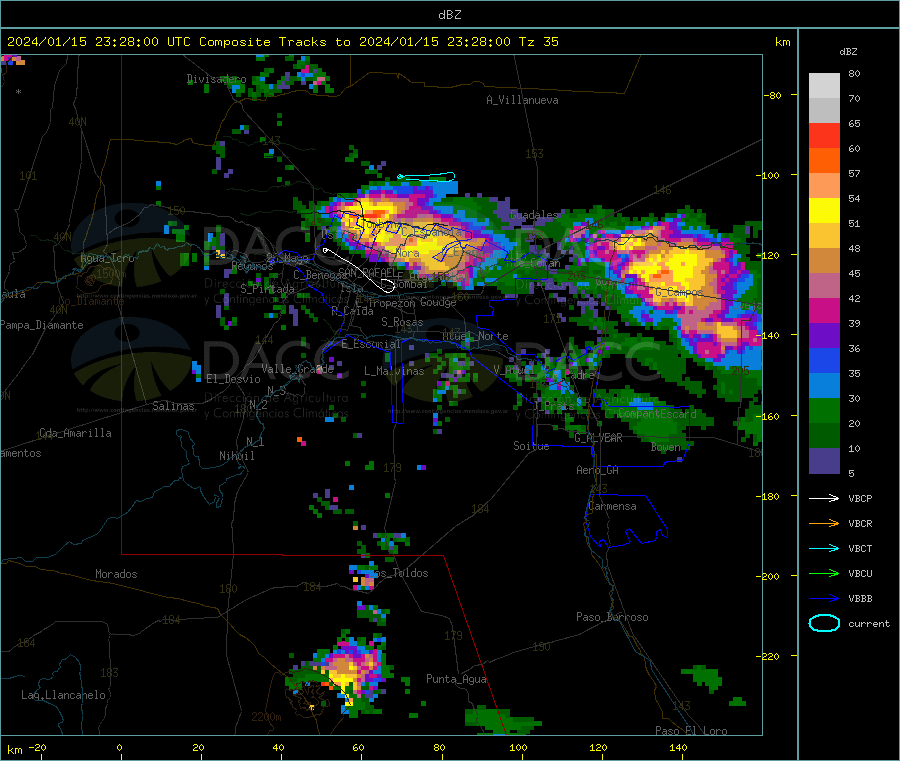Click the 'Bowen' place label
The image size is (900, 761).
[666, 447]
